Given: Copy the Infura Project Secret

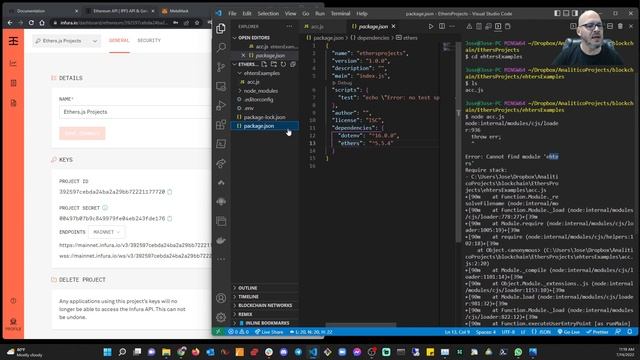Looking at the screenshot, I should coord(170,218).
